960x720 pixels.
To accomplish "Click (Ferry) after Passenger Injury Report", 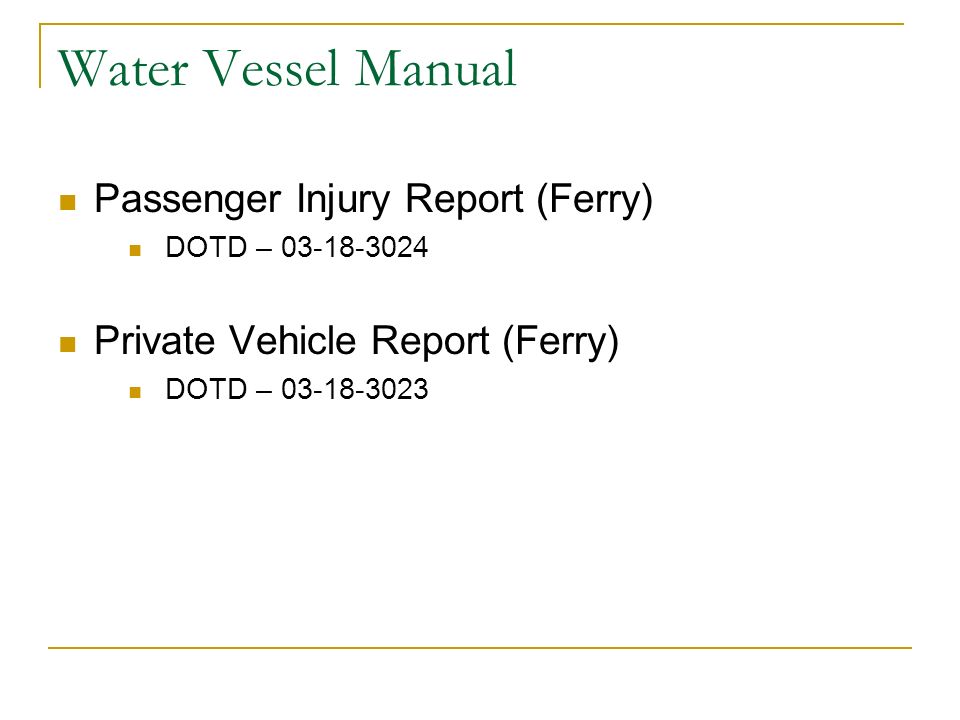I will pos(595,201).
